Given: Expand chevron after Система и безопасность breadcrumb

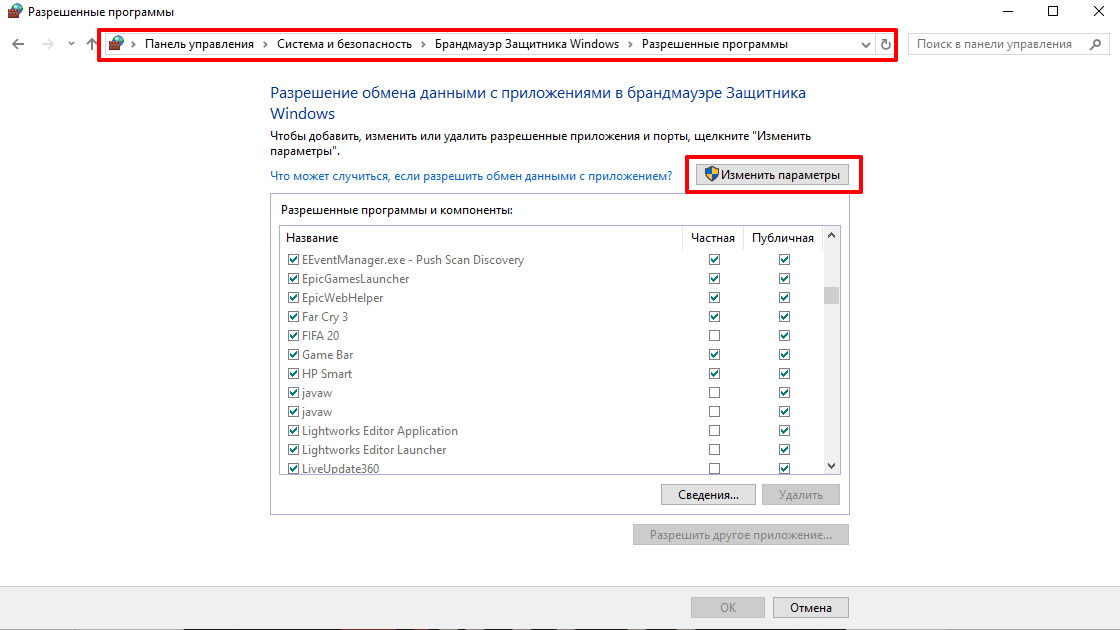Looking at the screenshot, I should [x=424, y=44].
